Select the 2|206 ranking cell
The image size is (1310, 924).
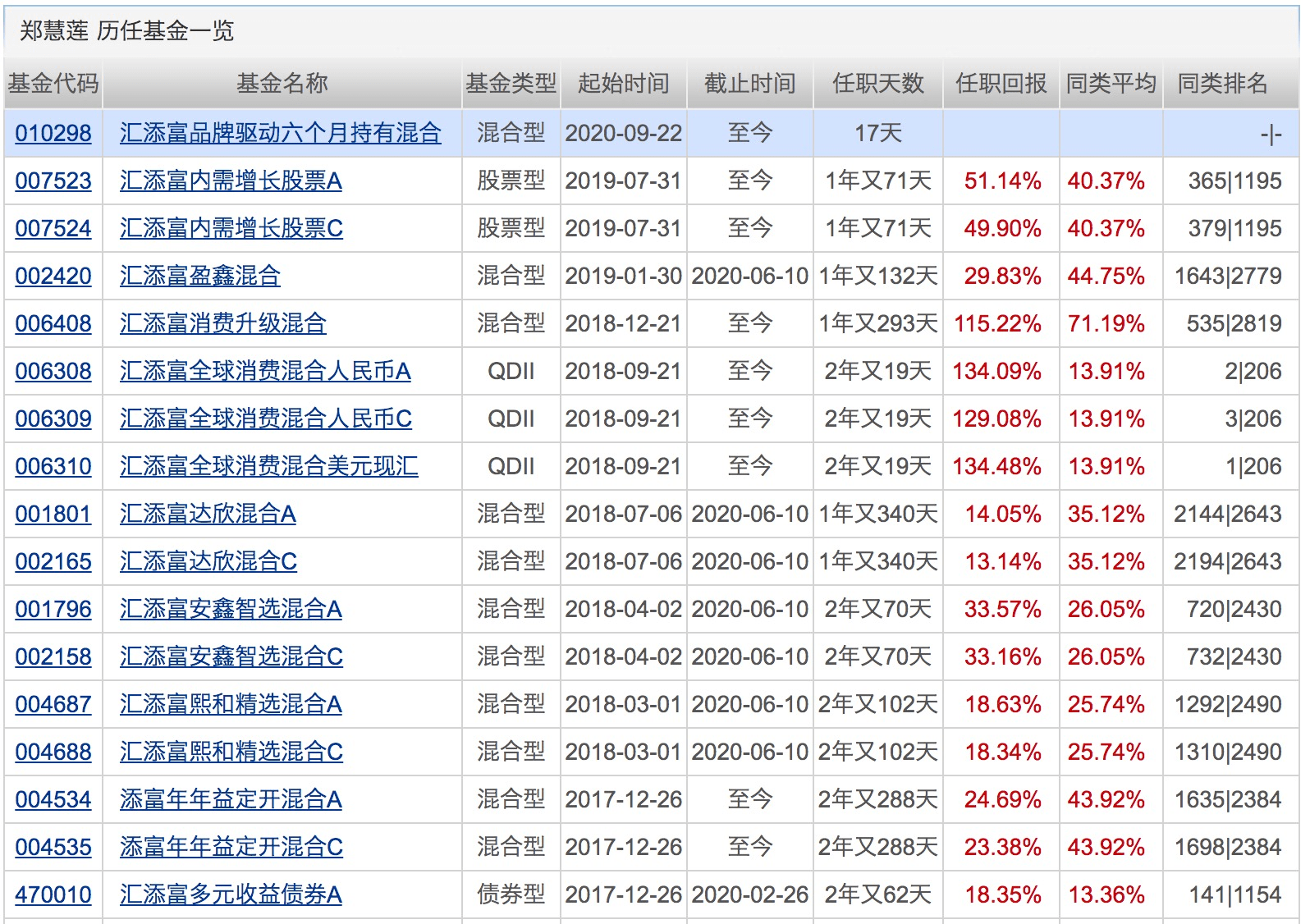point(1253,371)
